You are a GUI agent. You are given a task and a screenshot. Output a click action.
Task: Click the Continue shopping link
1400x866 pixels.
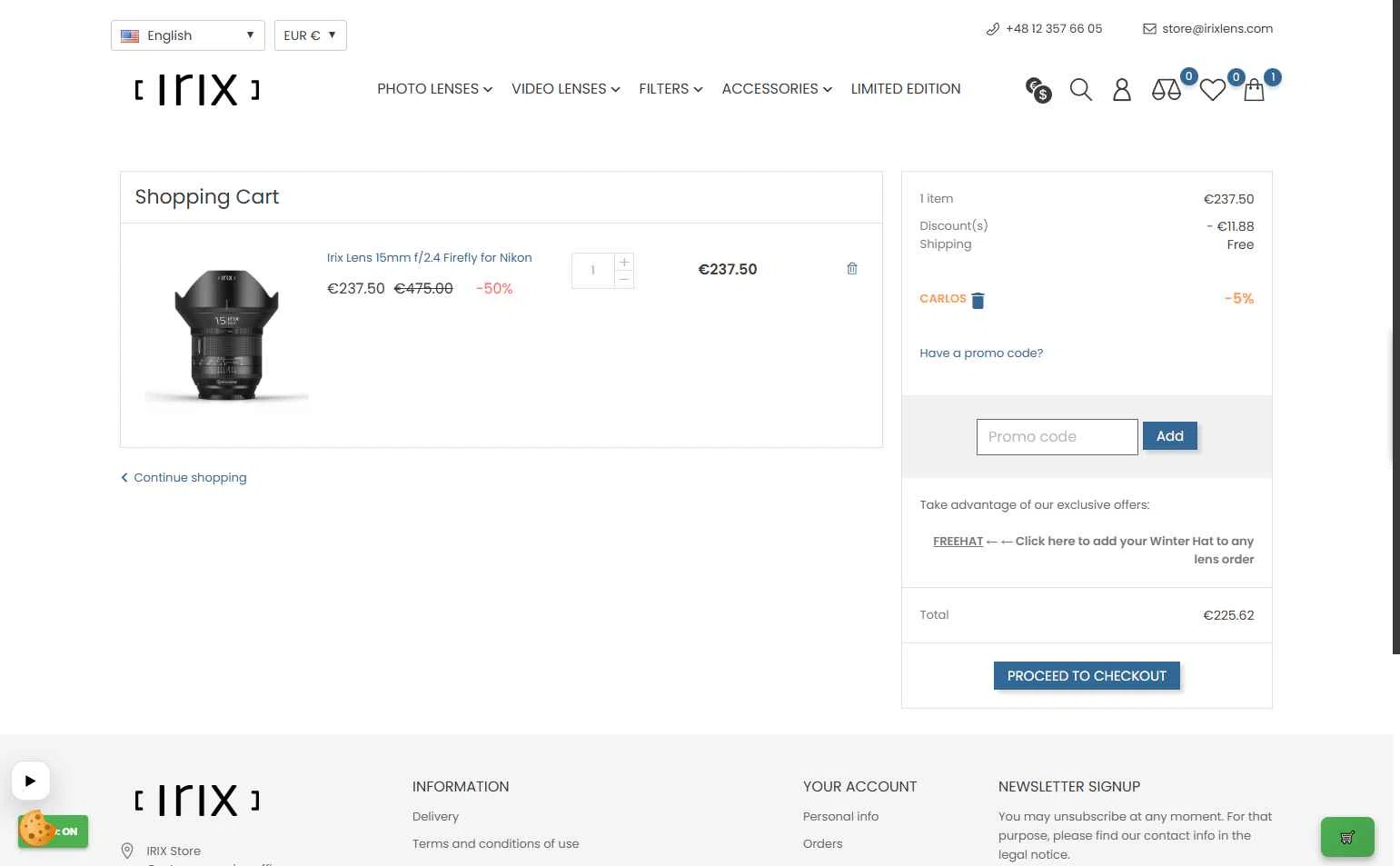[x=184, y=478]
